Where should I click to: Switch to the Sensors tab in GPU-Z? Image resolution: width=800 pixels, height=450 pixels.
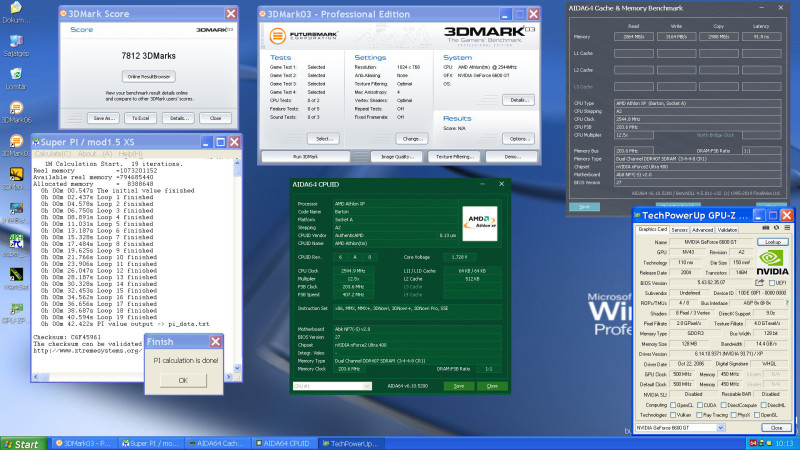pyautogui.click(x=679, y=230)
